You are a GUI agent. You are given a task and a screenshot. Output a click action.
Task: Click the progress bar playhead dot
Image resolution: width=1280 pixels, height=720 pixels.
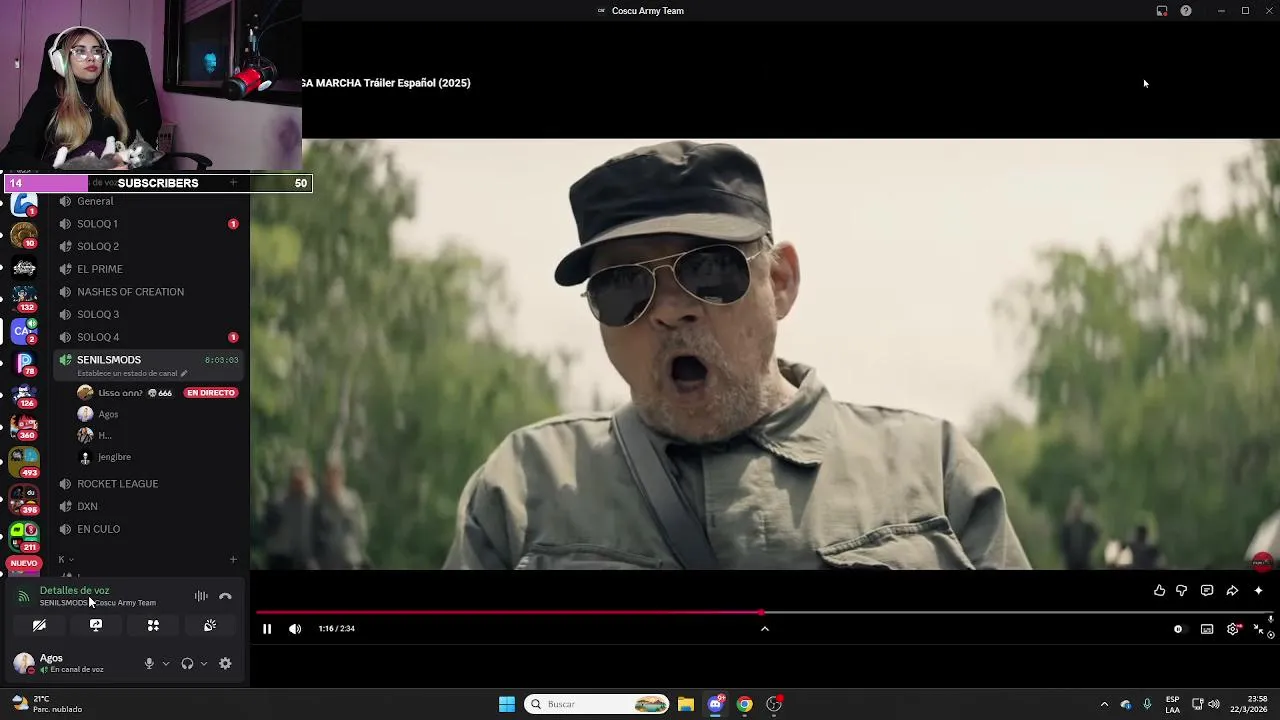[761, 612]
